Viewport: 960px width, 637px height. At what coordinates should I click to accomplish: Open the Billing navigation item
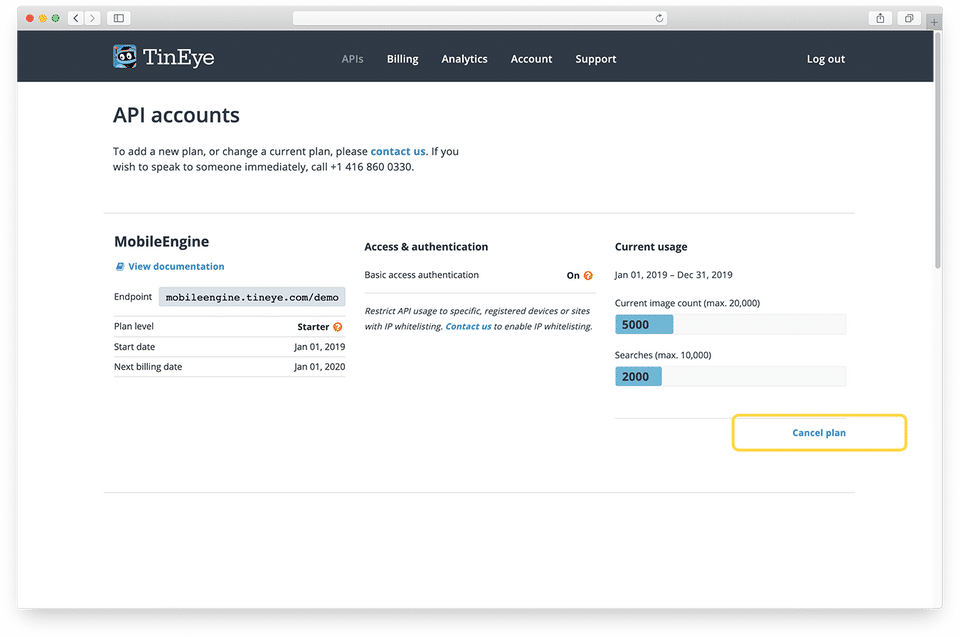click(x=402, y=59)
